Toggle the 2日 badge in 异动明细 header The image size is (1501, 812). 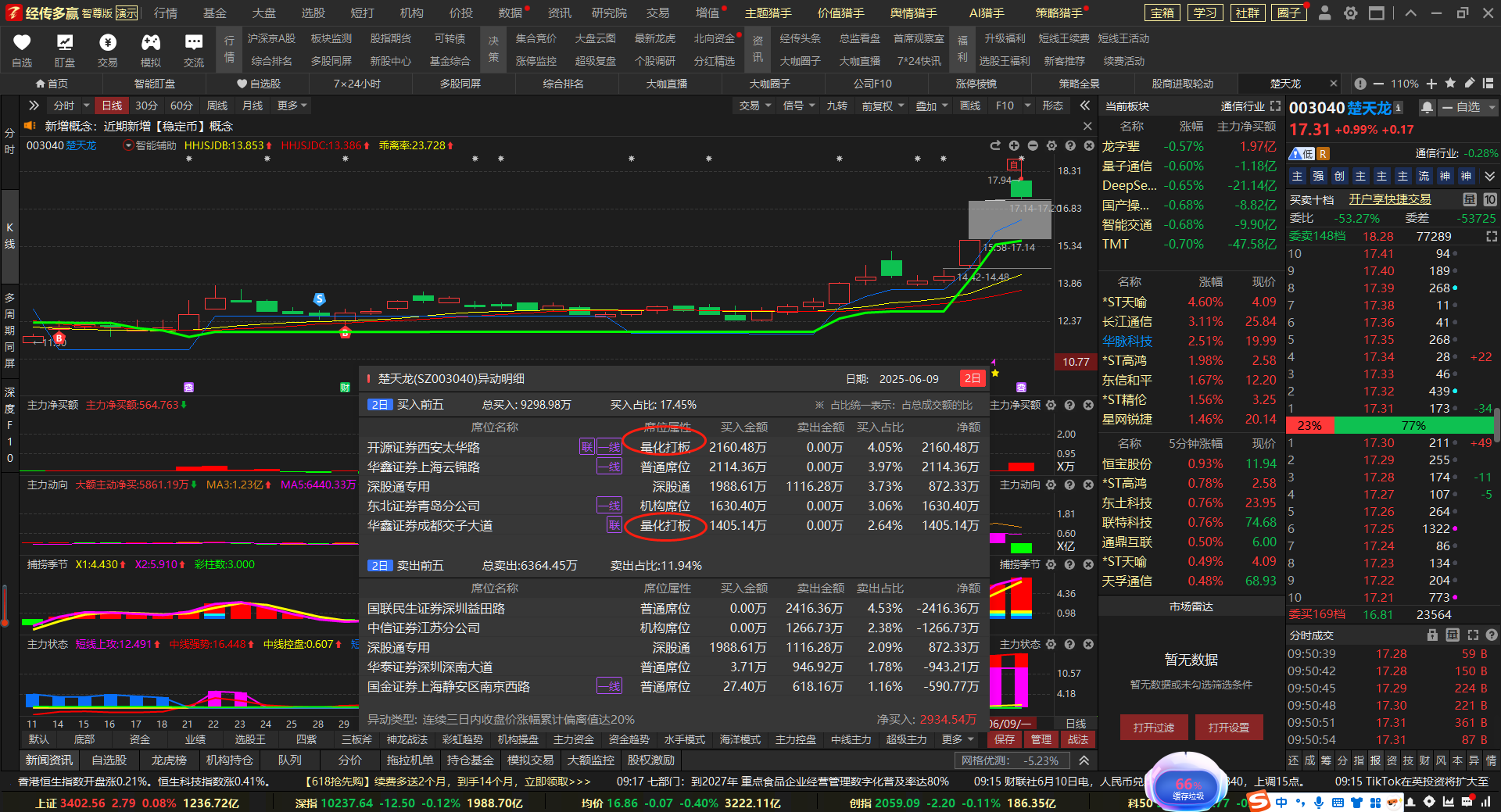tap(972, 378)
